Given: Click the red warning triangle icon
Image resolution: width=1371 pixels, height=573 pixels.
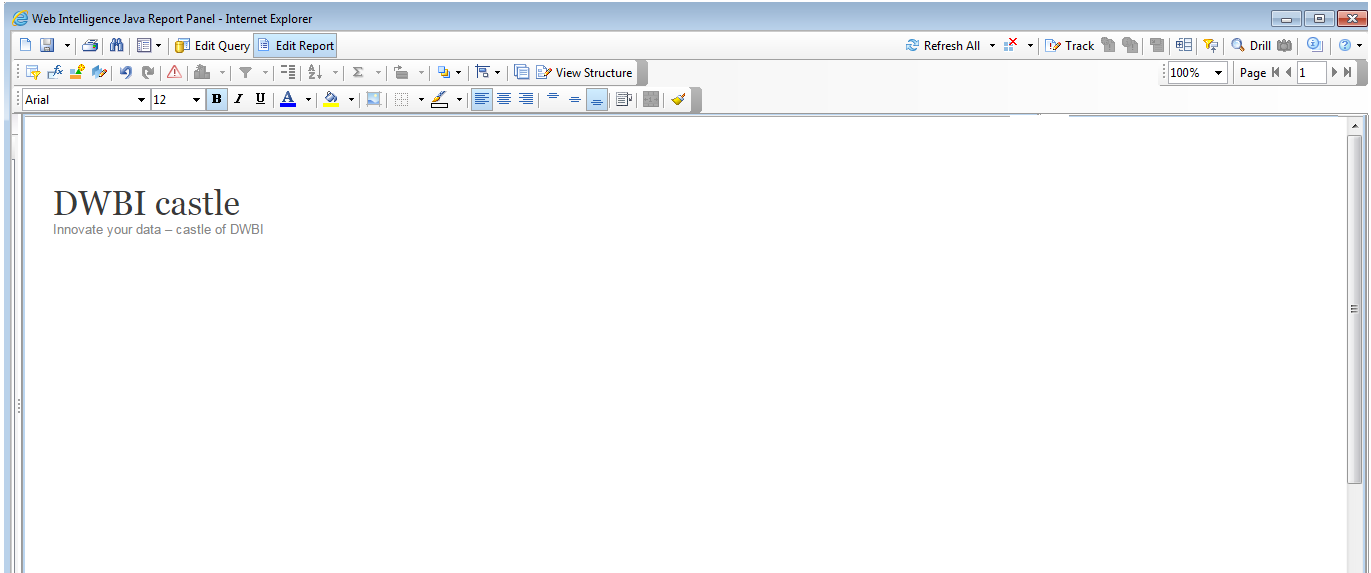Looking at the screenshot, I should click(174, 73).
